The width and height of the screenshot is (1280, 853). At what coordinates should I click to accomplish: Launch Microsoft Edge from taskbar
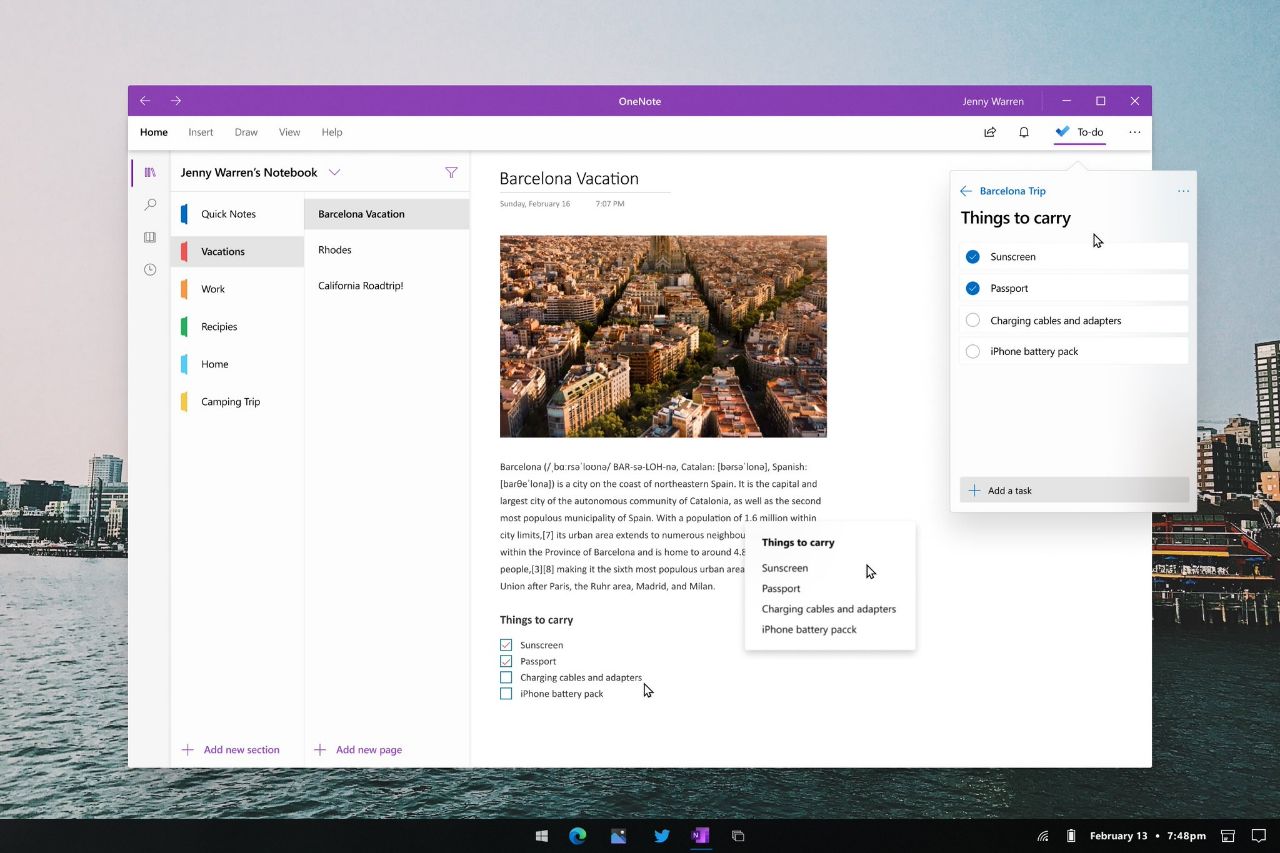click(x=578, y=836)
